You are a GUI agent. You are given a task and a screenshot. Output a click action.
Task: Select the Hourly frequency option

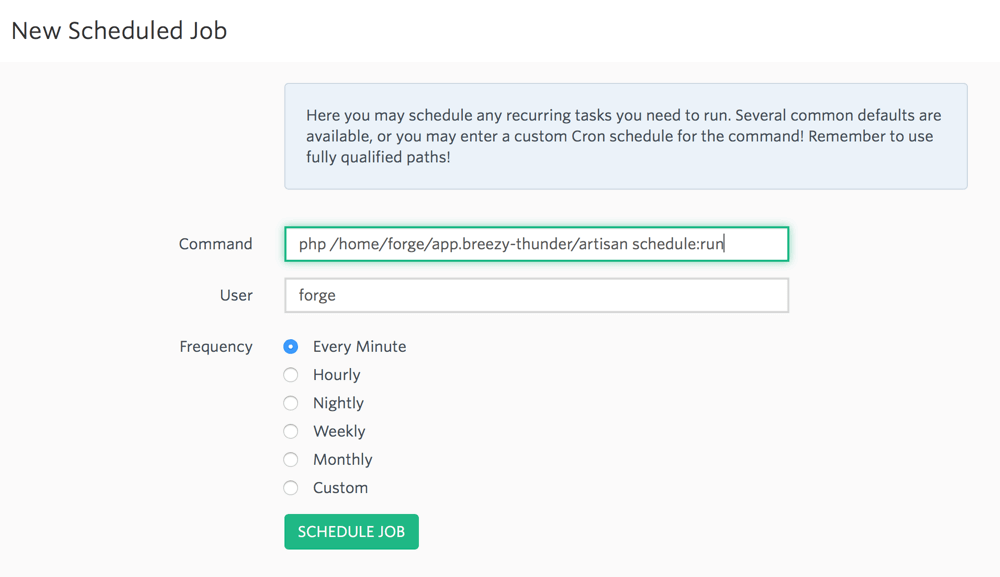click(290, 375)
